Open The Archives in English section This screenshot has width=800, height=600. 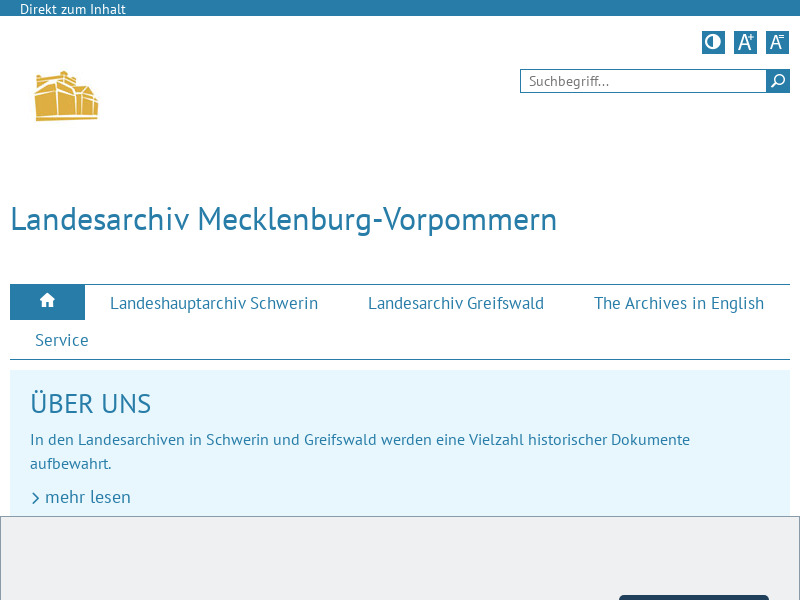click(679, 303)
